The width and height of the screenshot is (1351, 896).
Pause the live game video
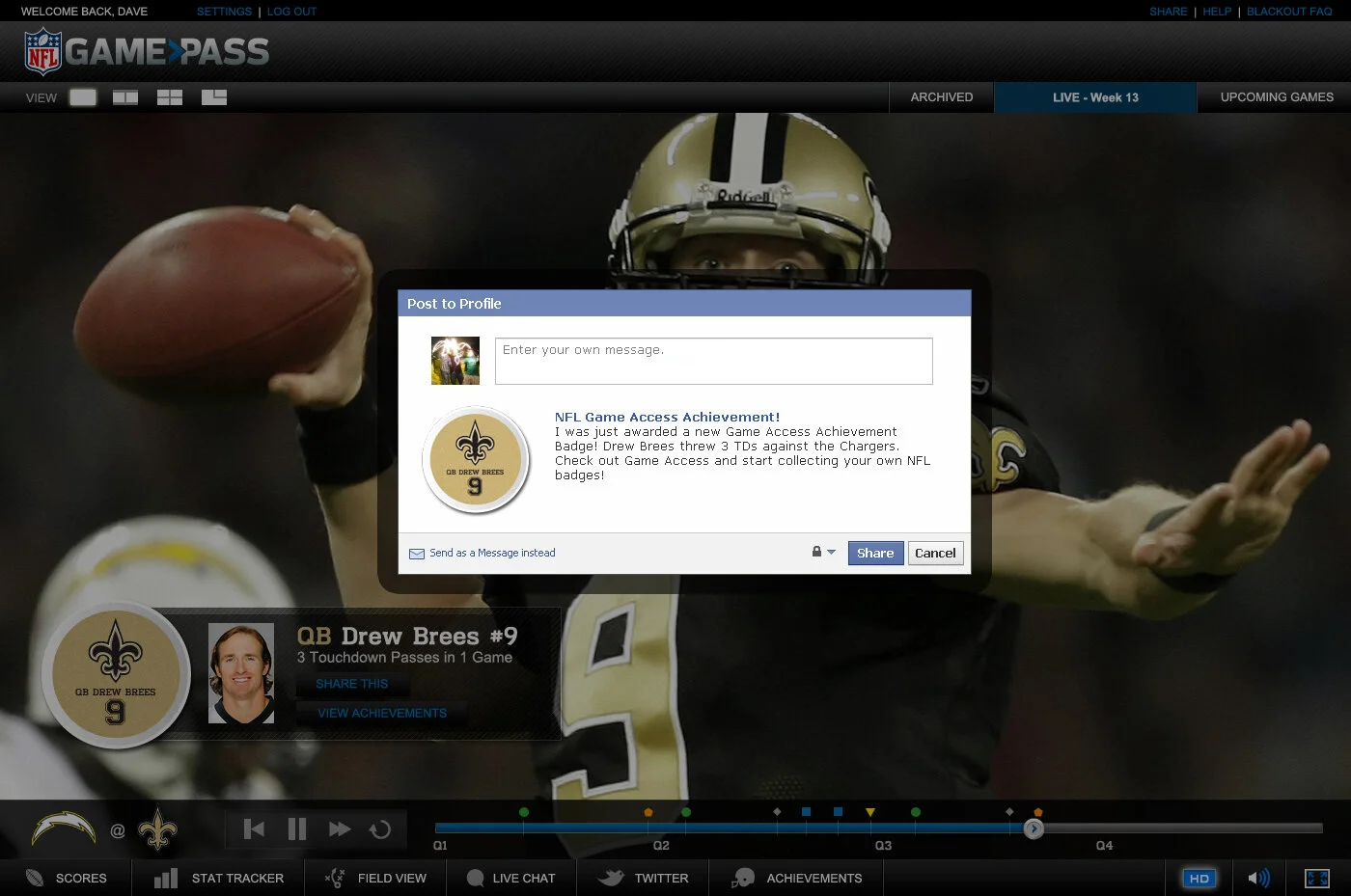pos(297,829)
